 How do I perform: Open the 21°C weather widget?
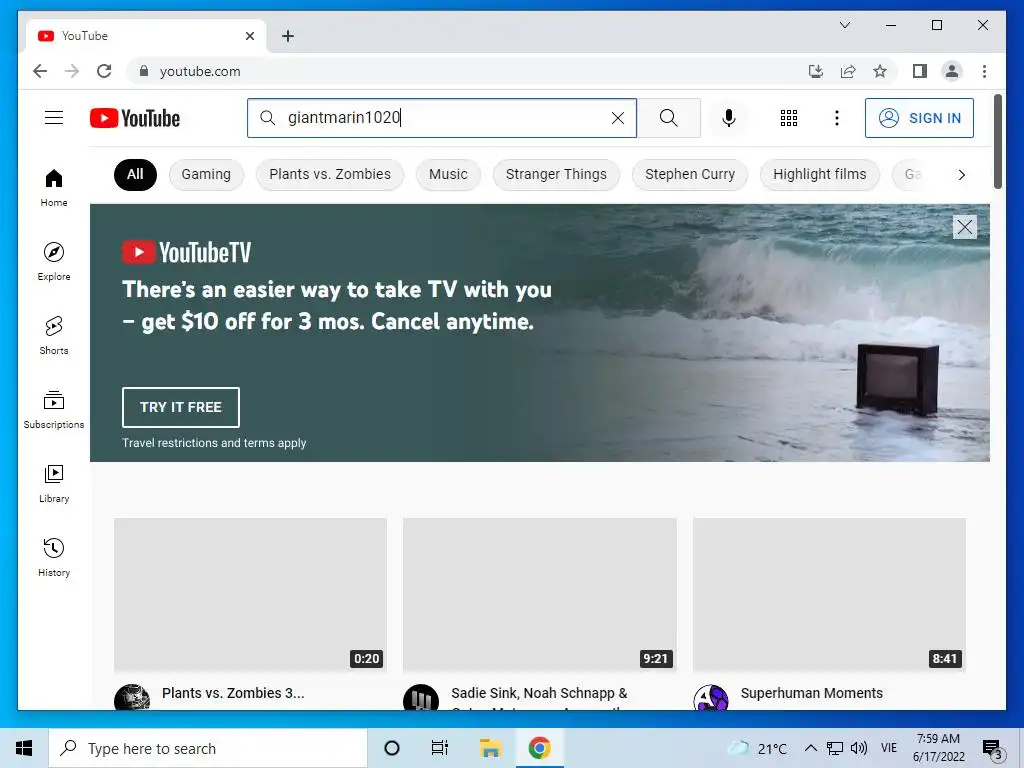[758, 748]
